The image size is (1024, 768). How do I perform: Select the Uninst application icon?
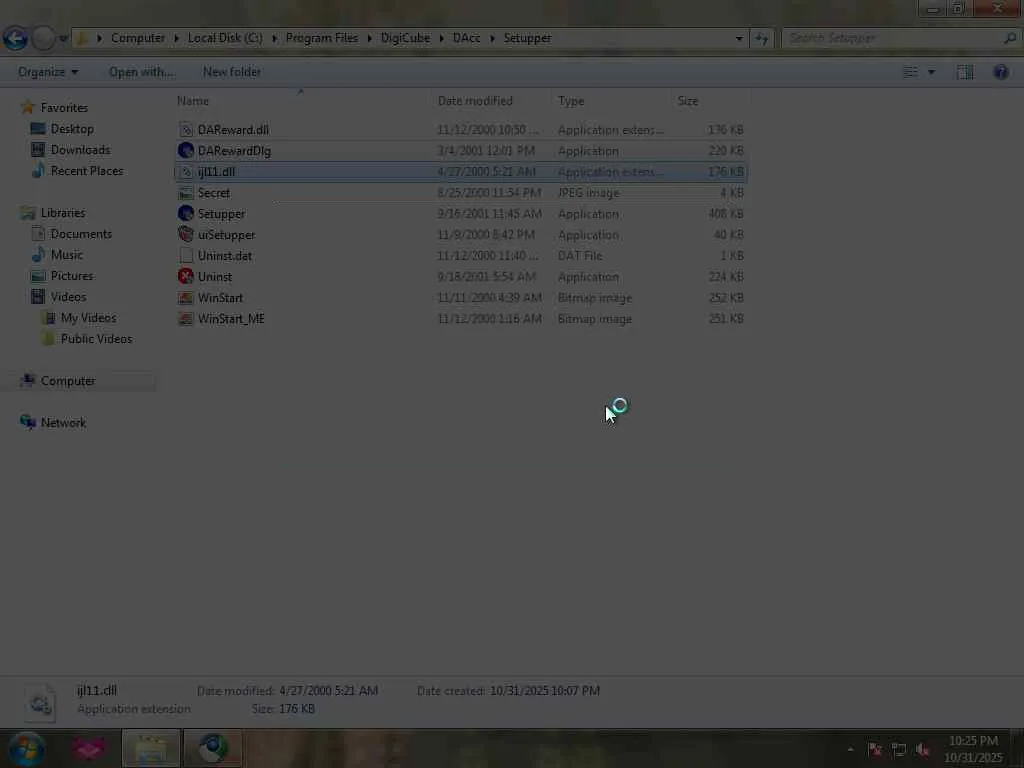coord(185,276)
